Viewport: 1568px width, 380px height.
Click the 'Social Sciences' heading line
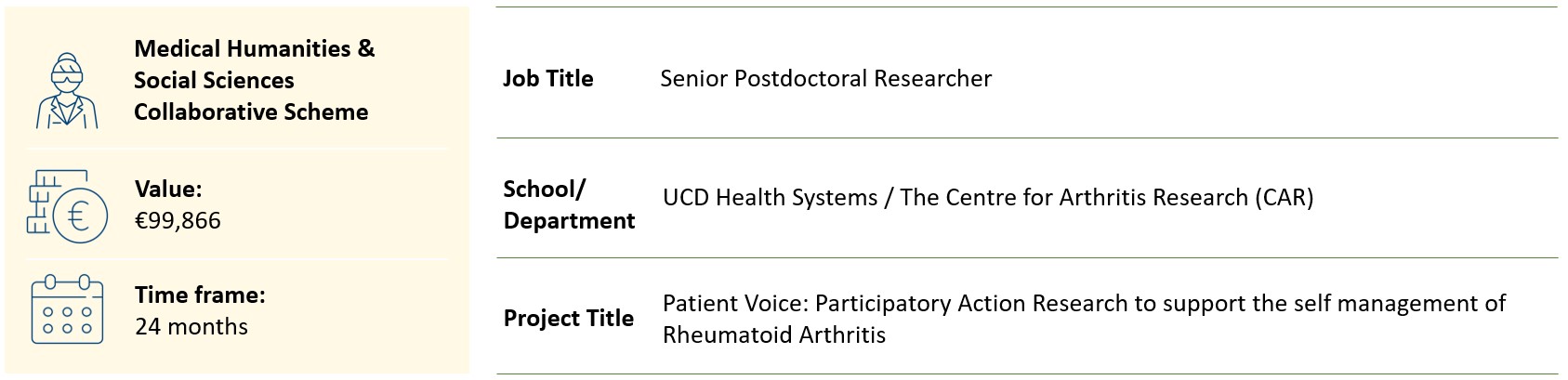(214, 80)
